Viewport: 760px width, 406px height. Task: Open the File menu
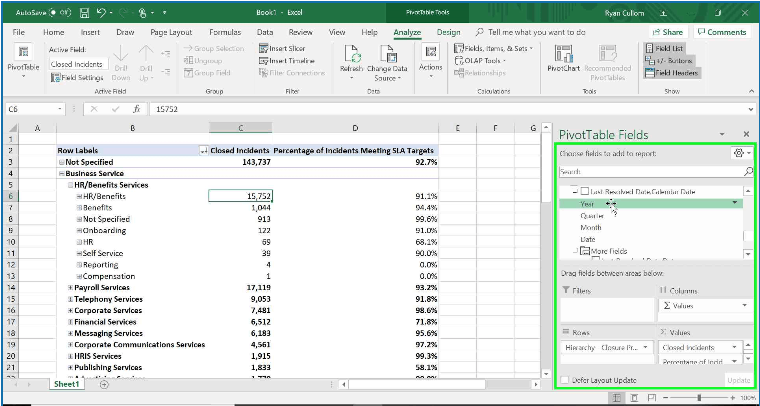tap(18, 32)
